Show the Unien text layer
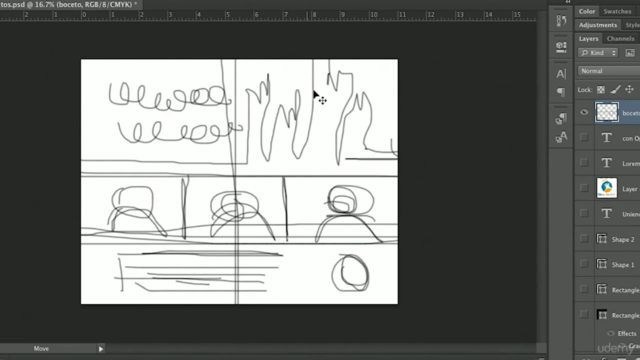 click(584, 213)
